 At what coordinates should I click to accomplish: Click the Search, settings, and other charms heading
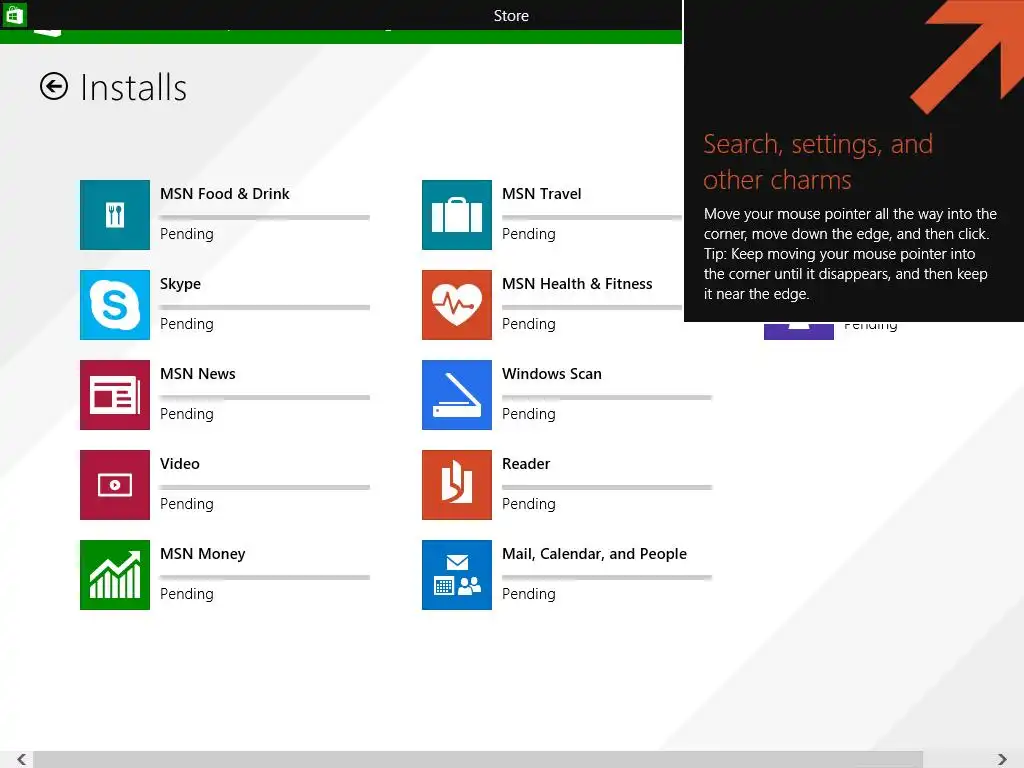[x=818, y=162]
